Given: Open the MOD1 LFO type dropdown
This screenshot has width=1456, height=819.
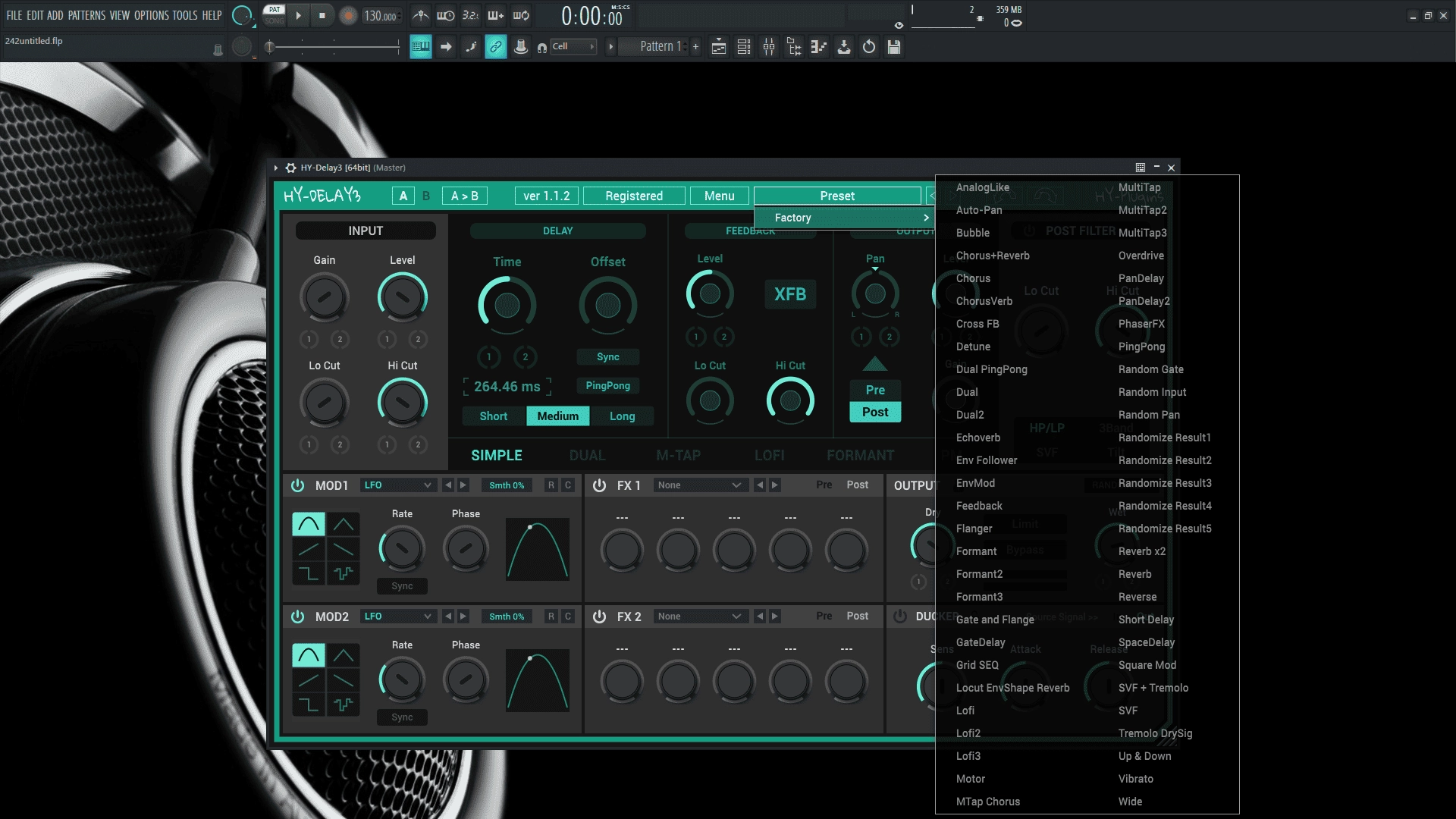Looking at the screenshot, I should click(x=397, y=485).
